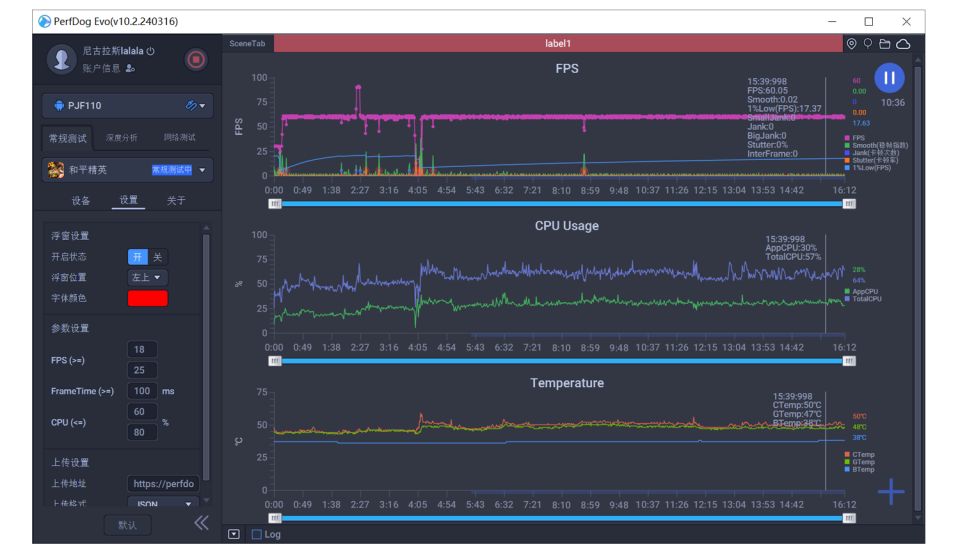Enable the Log checkbox
960x551 pixels.
tap(257, 534)
